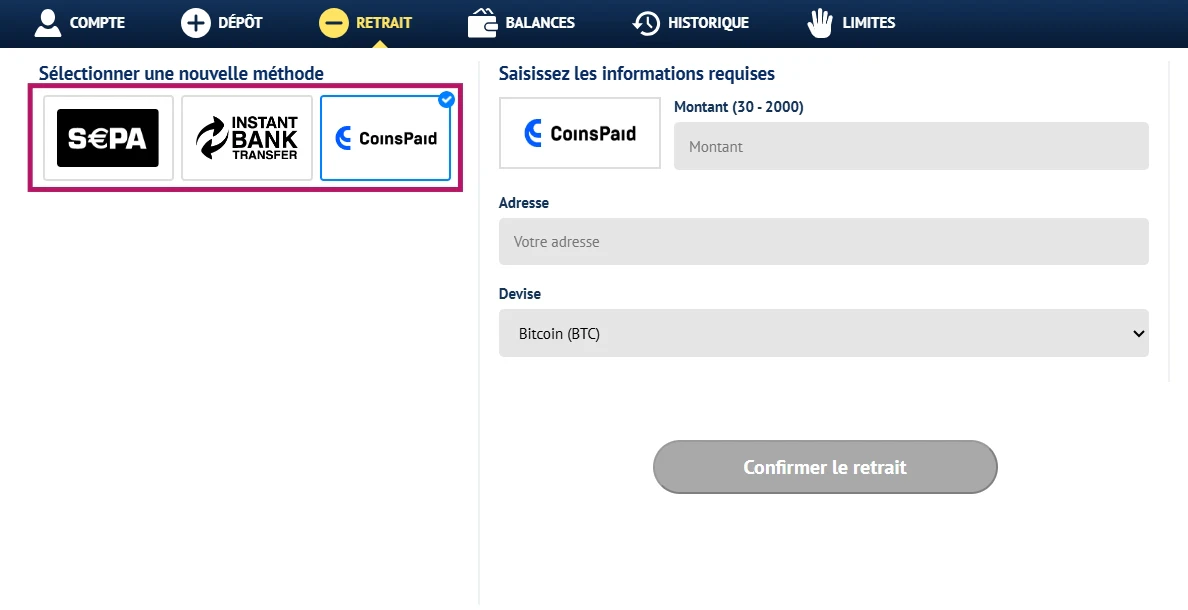Image resolution: width=1188 pixels, height=610 pixels.
Task: Click the Balances wallet icon
Action: (483, 23)
